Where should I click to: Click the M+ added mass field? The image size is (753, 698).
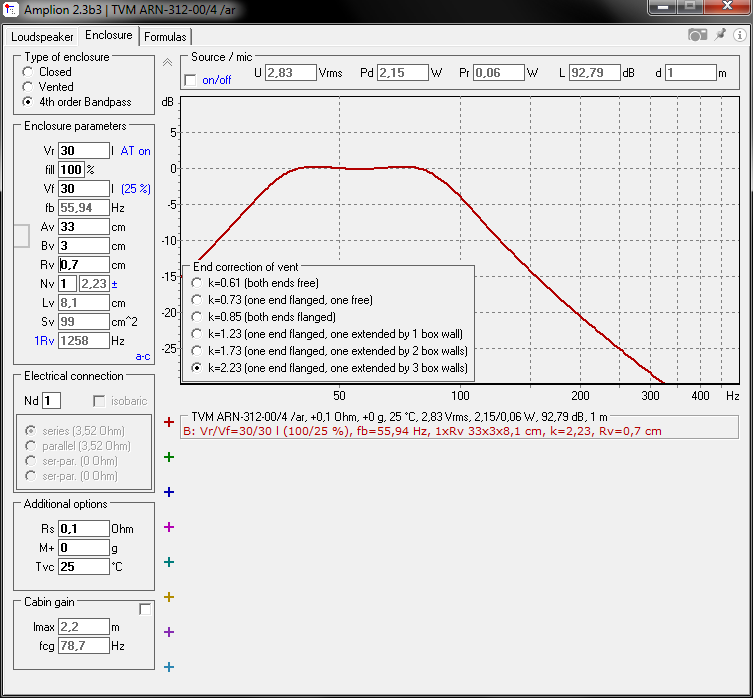[84, 548]
